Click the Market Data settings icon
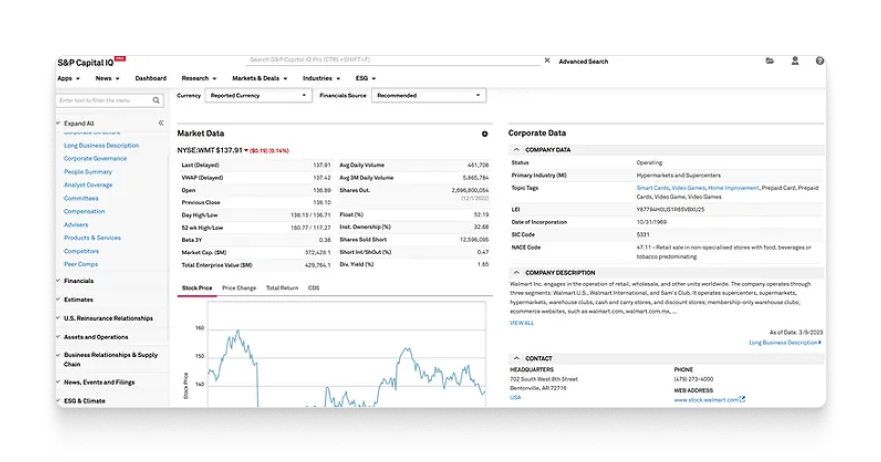This screenshot has height=462, width=881. coord(485,133)
